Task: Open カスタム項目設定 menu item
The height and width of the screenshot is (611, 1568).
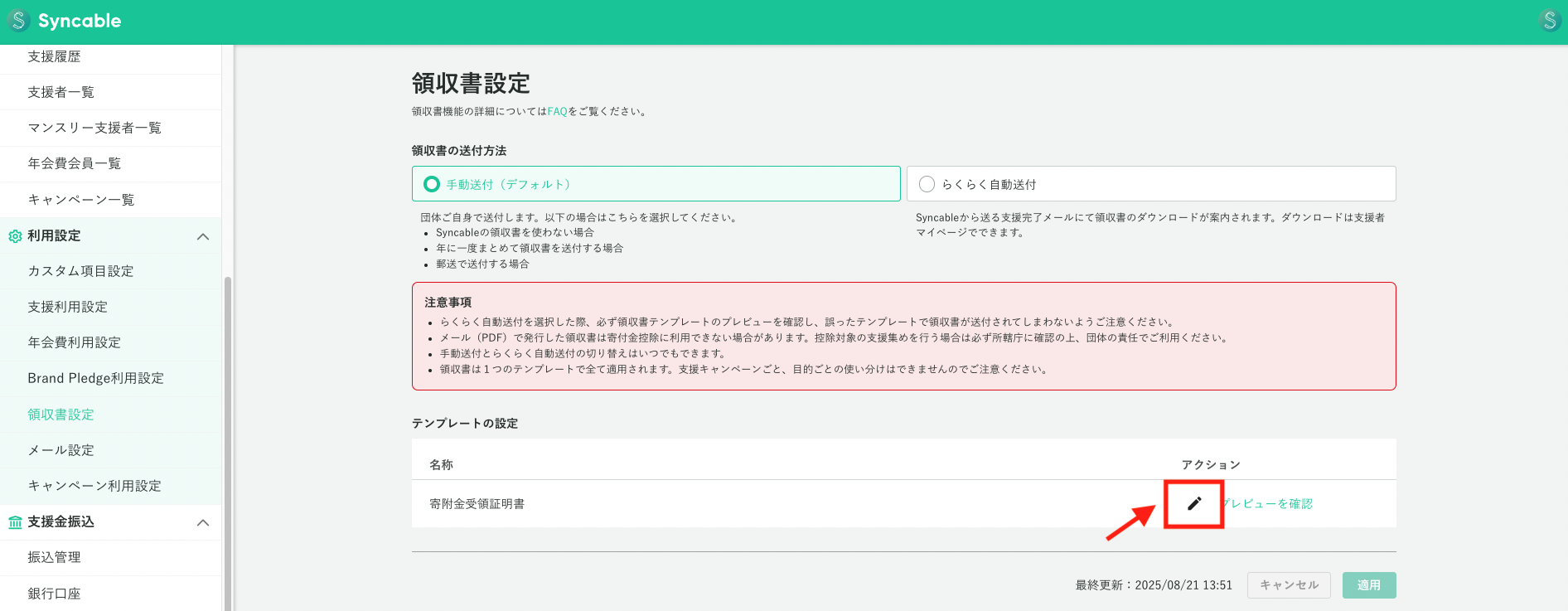Action: point(80,271)
